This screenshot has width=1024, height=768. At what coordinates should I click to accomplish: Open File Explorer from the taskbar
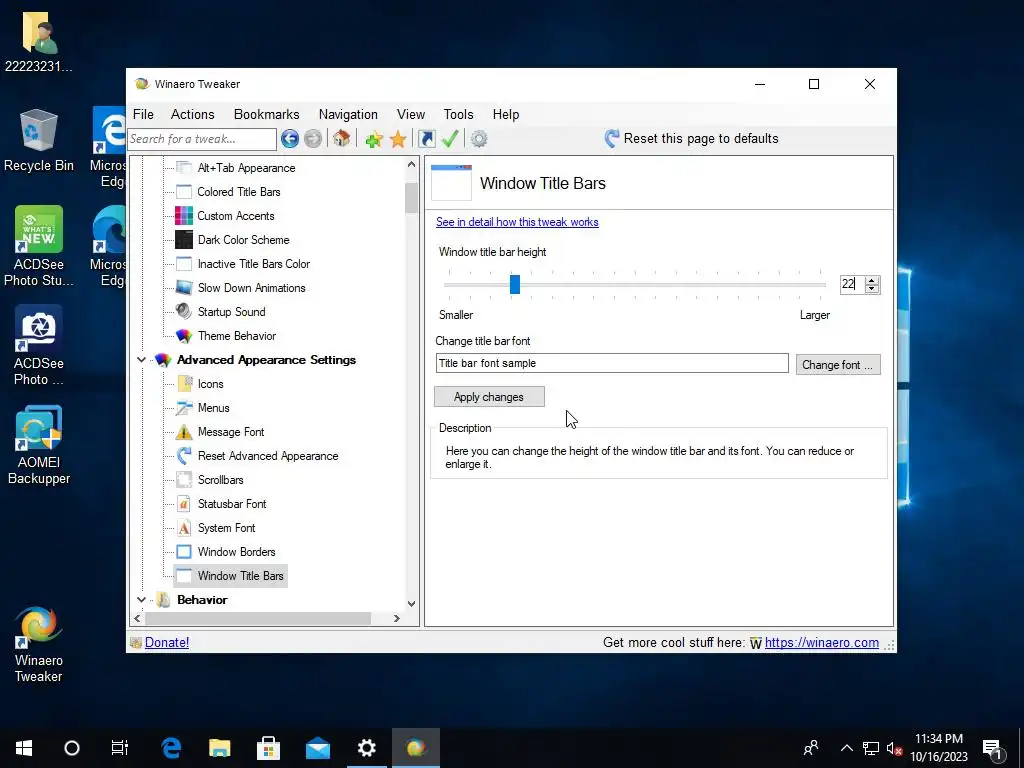[x=219, y=748]
